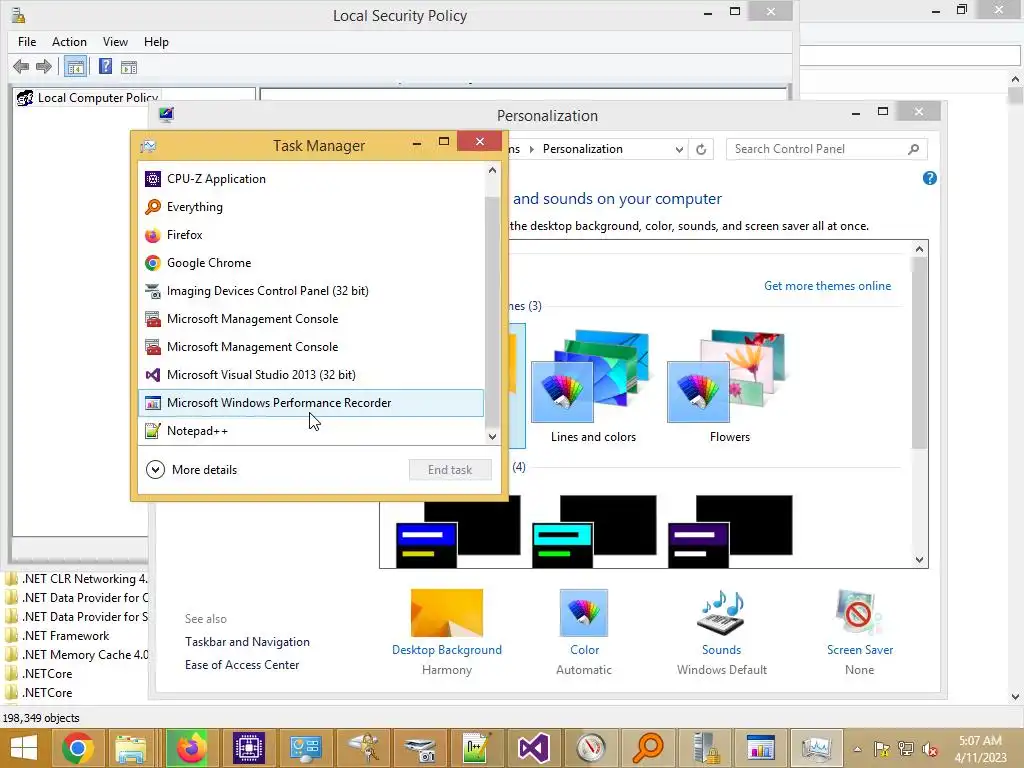Select the second Microsoft Management Console entry
Viewport: 1024px width, 768px height.
311,347
